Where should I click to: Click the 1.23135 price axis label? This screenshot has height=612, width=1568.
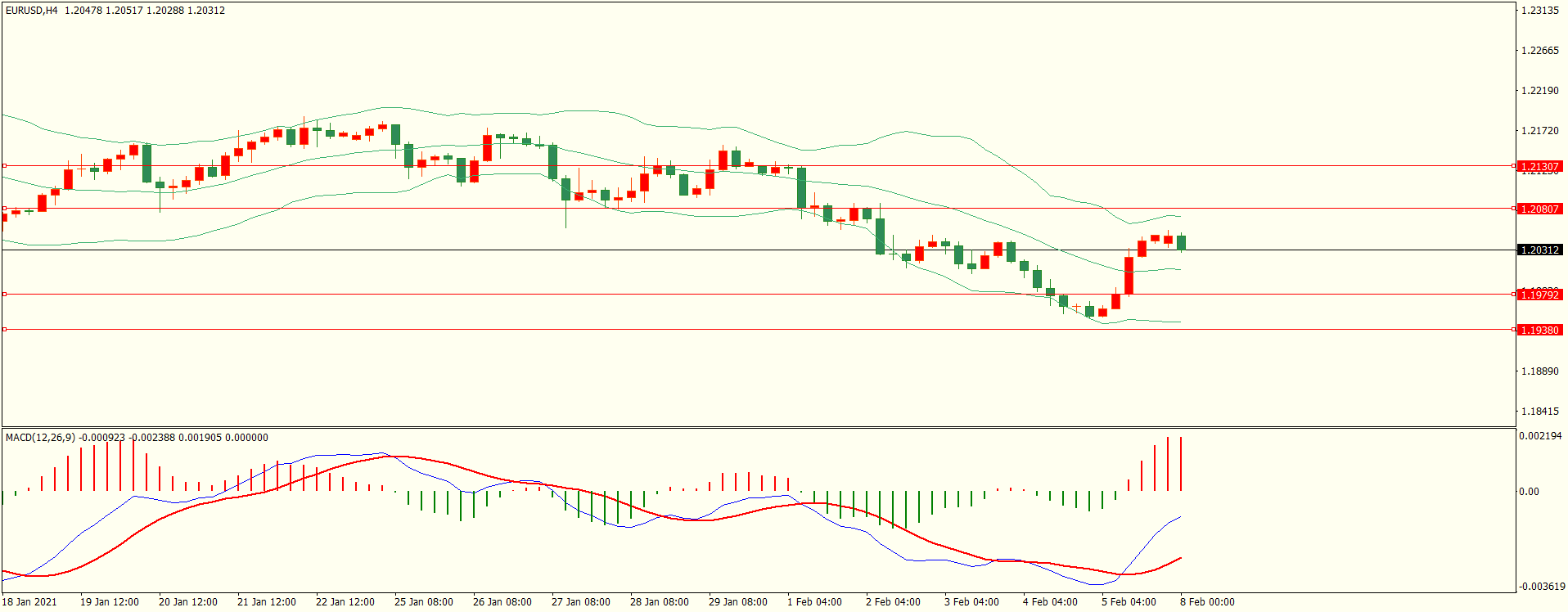pos(1539,11)
